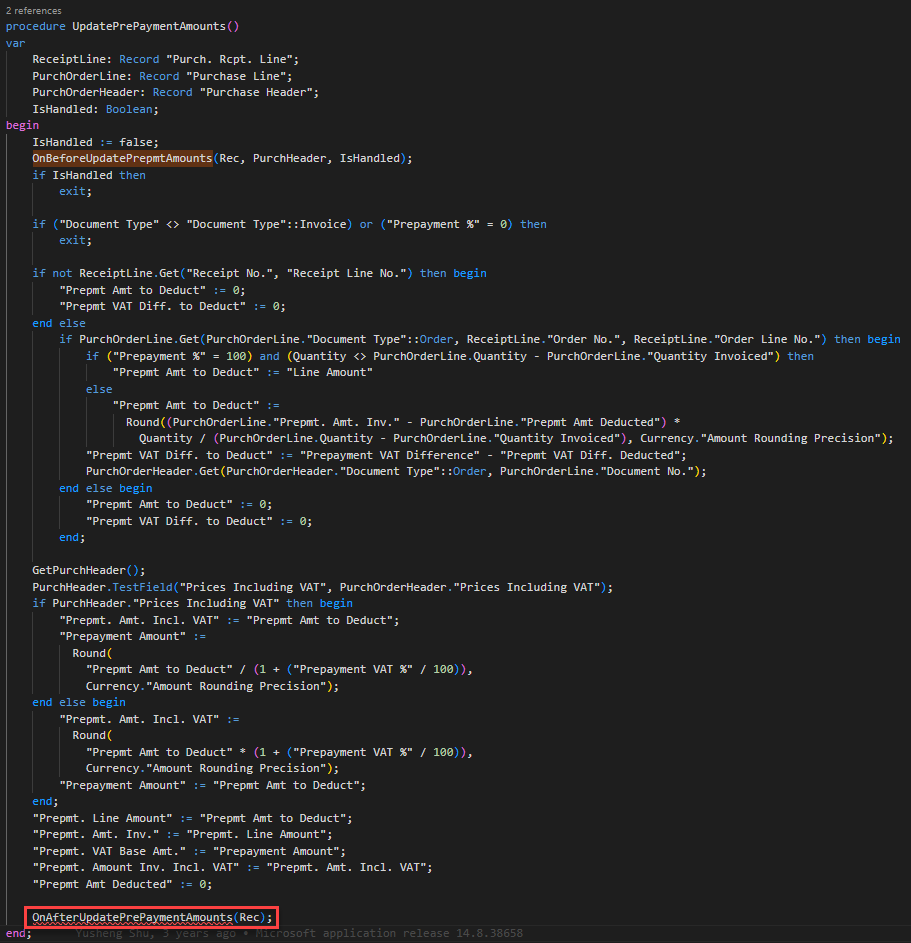The height and width of the screenshot is (943, 911).
Task: Click the Round function call
Action: (90, 652)
